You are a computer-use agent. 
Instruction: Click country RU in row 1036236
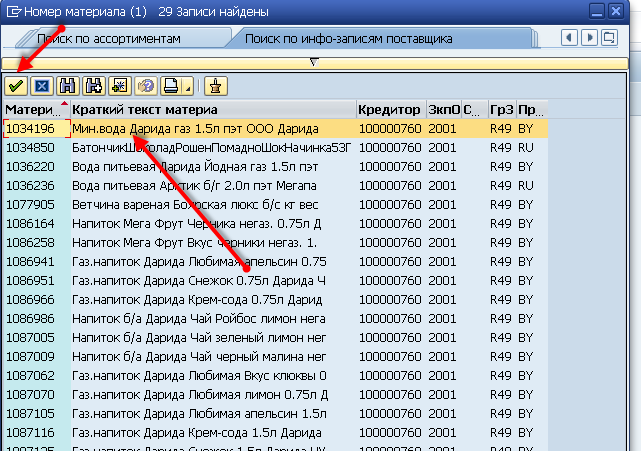[526, 186]
